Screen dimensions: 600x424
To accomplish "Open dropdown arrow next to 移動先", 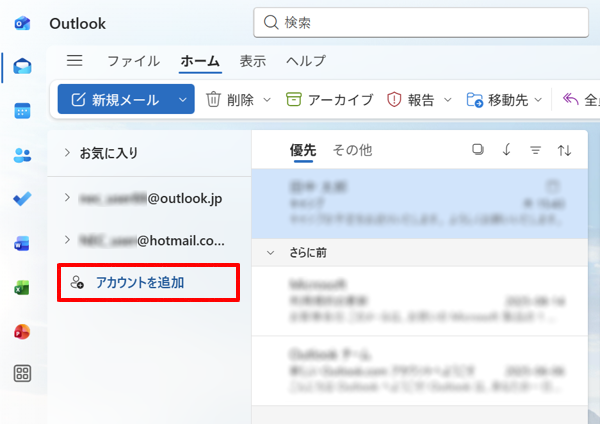I will coord(538,100).
